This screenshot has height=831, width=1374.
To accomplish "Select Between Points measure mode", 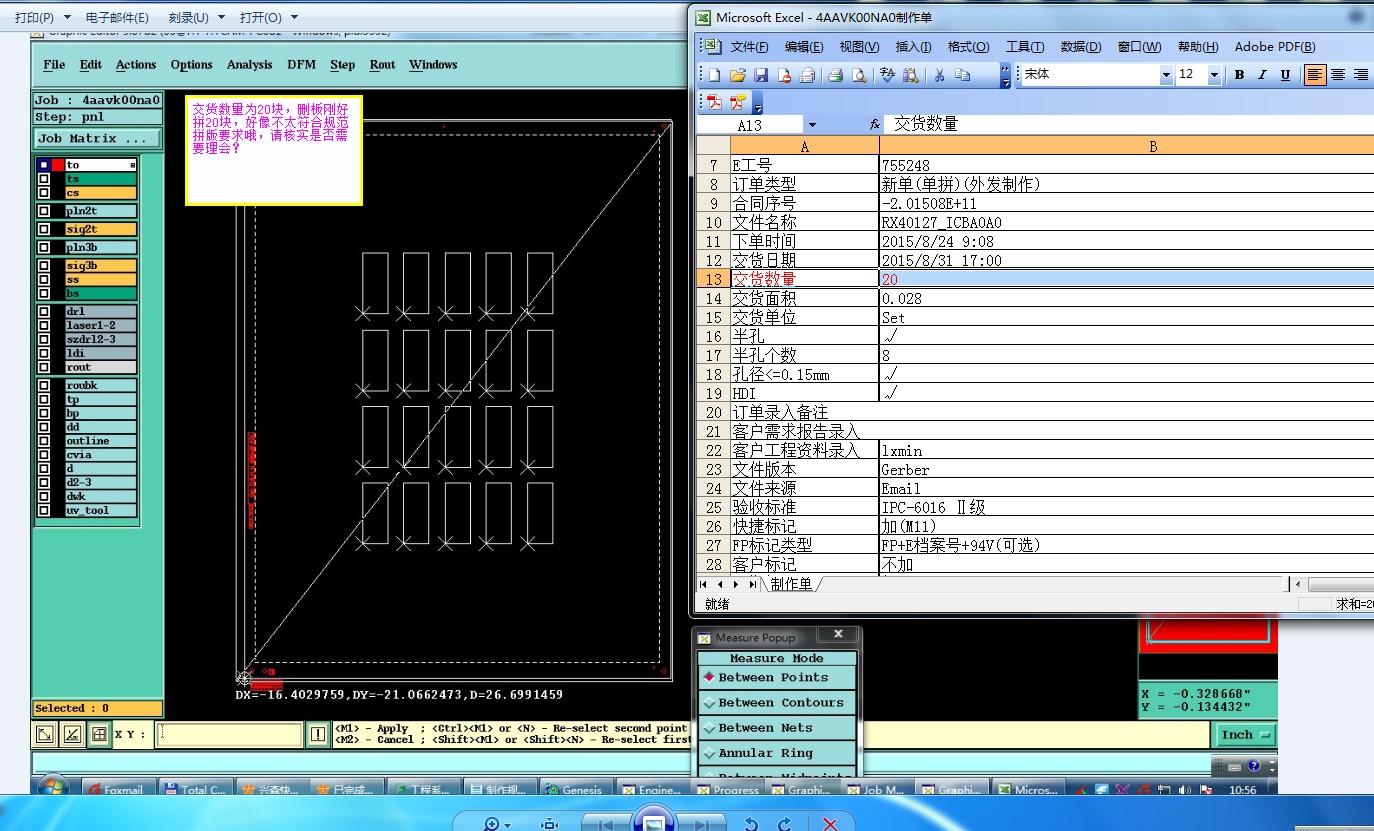I will click(777, 677).
